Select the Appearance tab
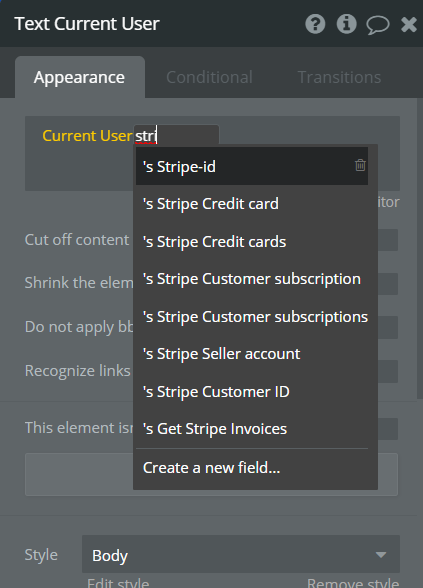 tap(80, 77)
